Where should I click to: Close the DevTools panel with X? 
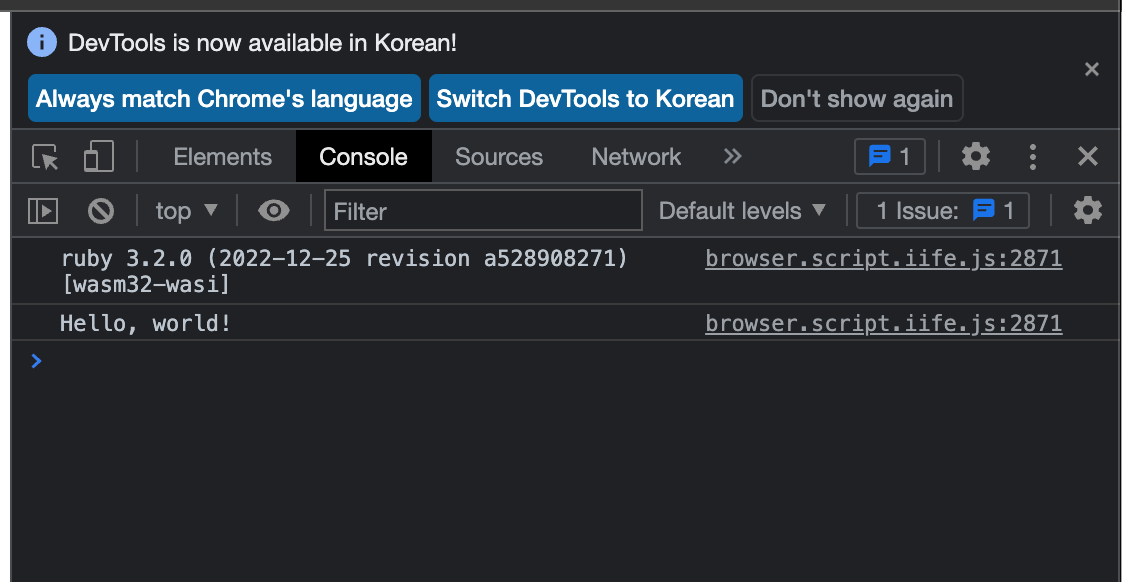point(1088,156)
